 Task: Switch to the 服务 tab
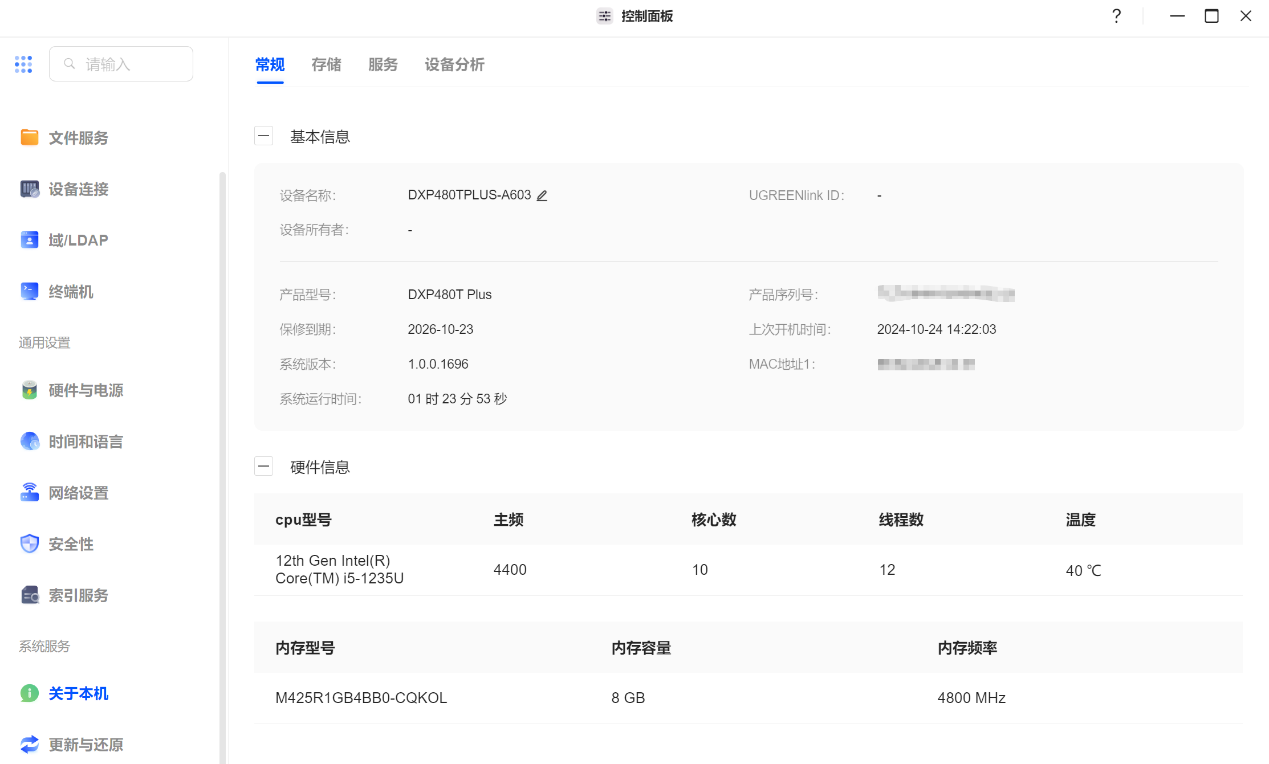tap(383, 65)
